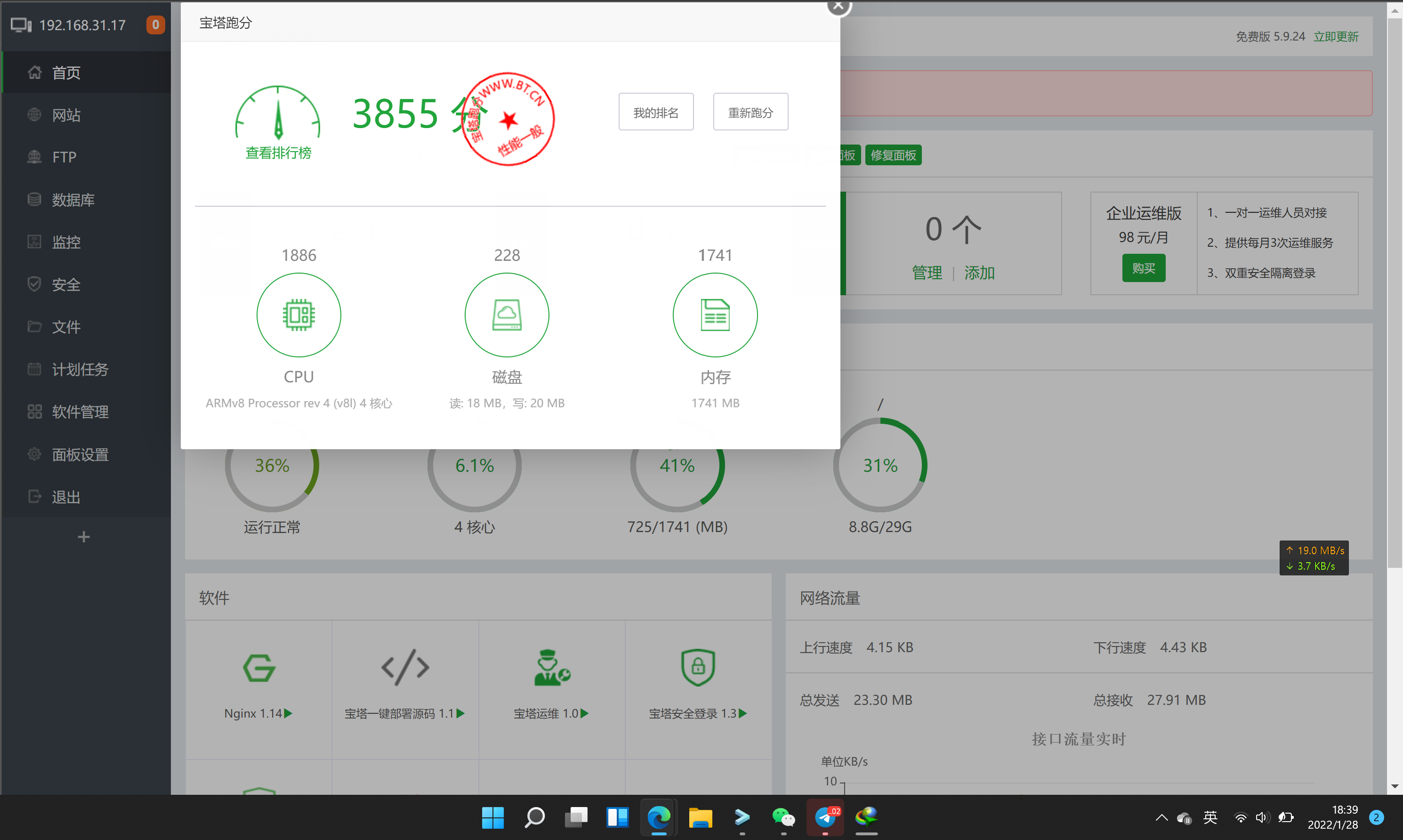Click the plus icon below sidebar menu
Viewport: 1403px width, 840px height.
click(x=84, y=537)
